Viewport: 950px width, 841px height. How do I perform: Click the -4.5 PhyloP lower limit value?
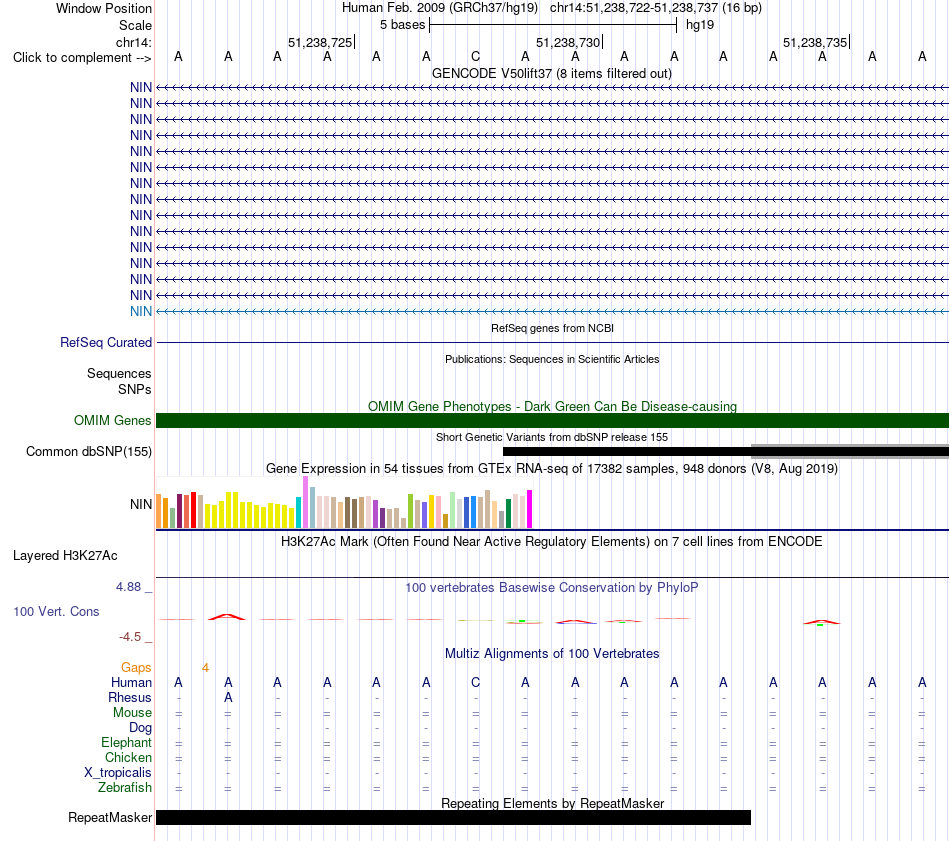130,637
